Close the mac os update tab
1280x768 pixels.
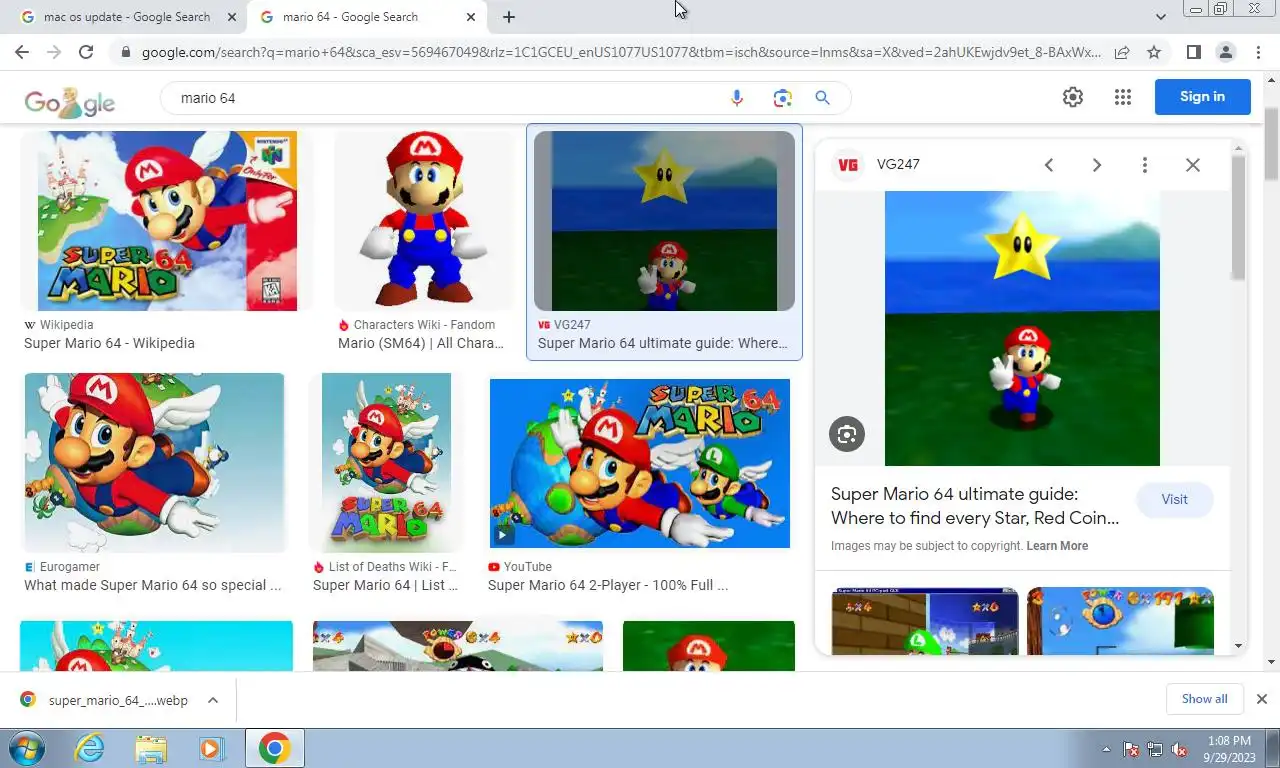point(232,17)
